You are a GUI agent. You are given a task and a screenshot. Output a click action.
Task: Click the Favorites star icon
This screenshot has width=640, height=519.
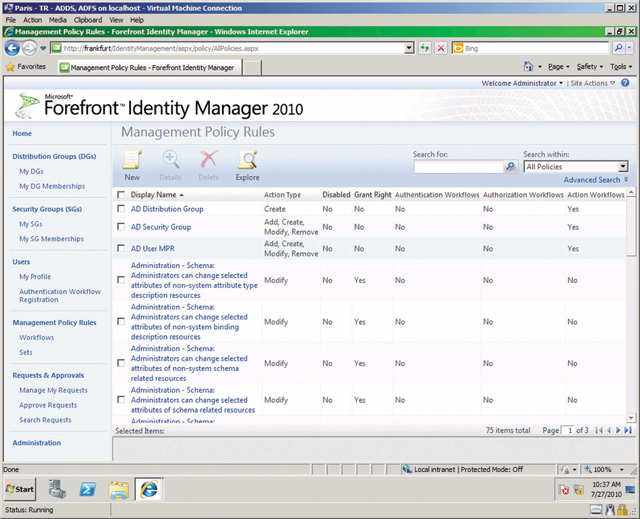tap(10, 67)
